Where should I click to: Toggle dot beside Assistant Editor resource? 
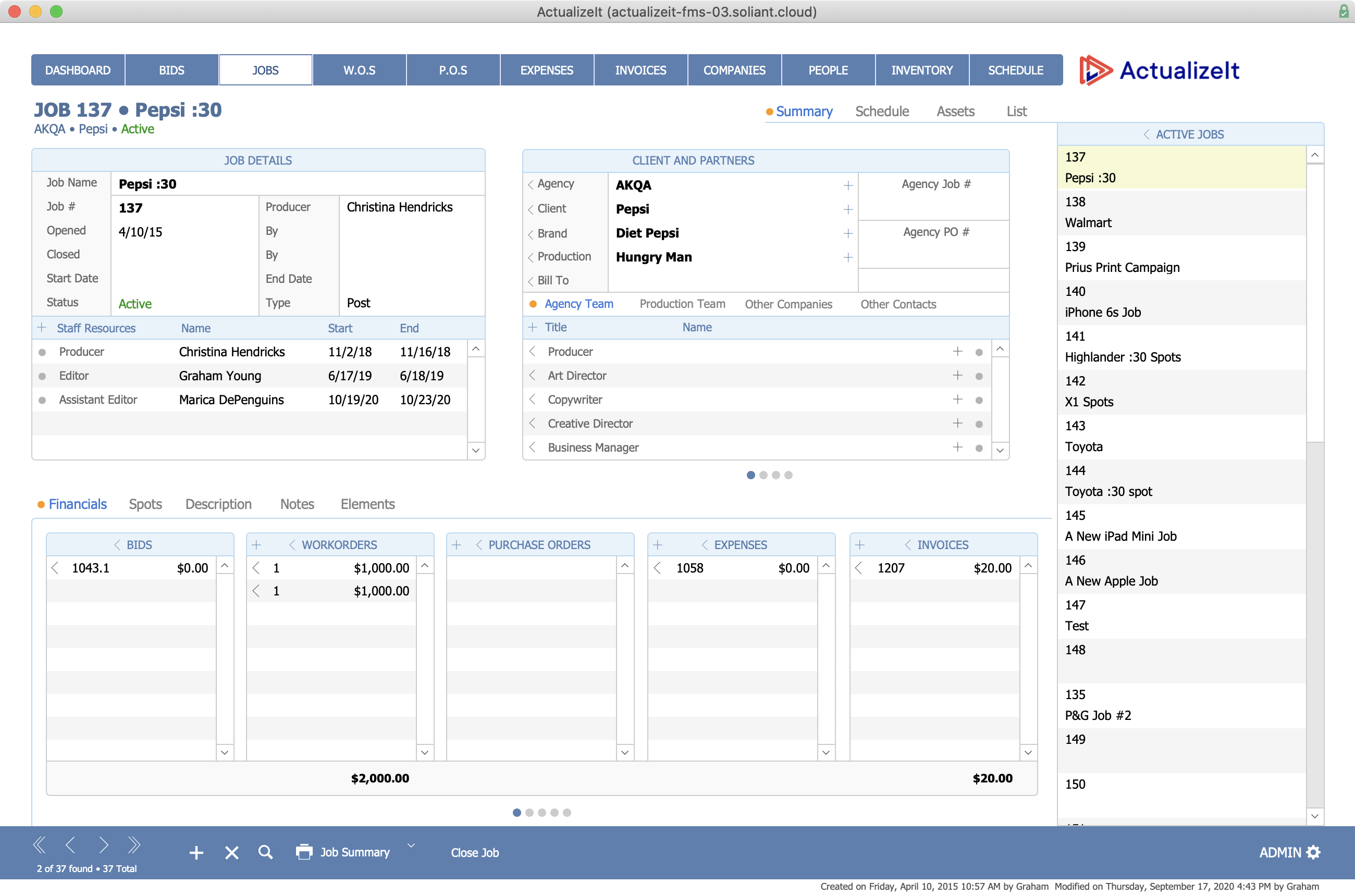(42, 400)
